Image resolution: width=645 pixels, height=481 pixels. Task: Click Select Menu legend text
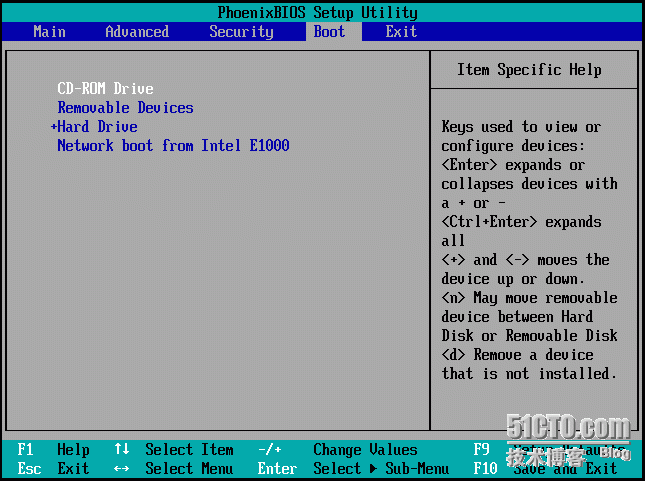pos(189,468)
